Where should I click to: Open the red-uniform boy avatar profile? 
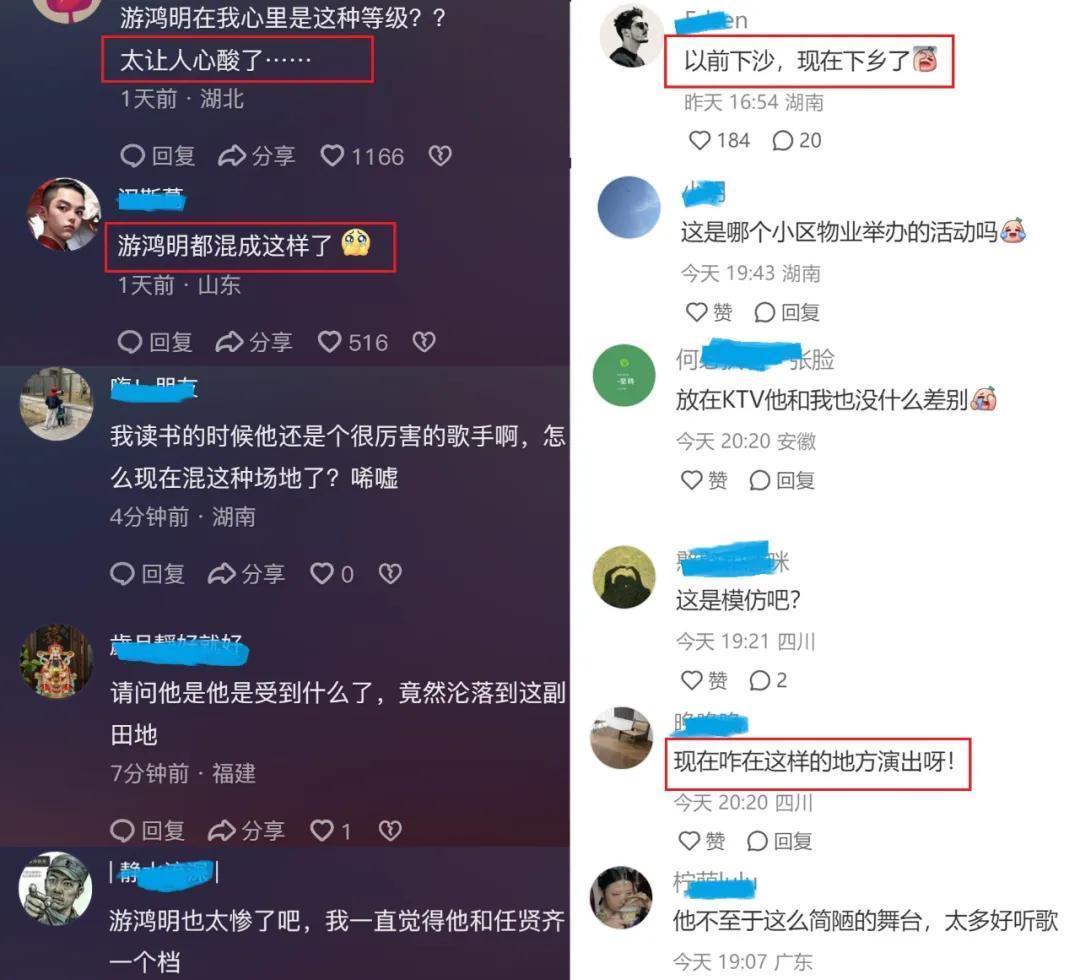coord(64,215)
